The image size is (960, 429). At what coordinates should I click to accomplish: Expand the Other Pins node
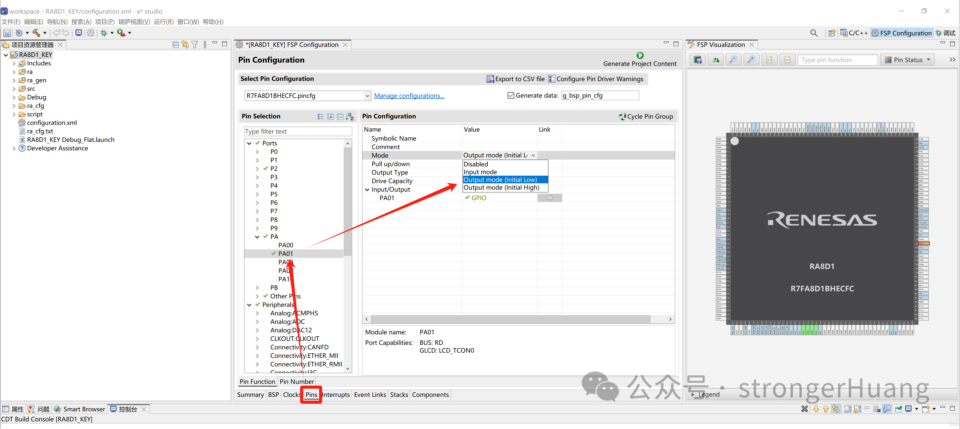(257, 296)
